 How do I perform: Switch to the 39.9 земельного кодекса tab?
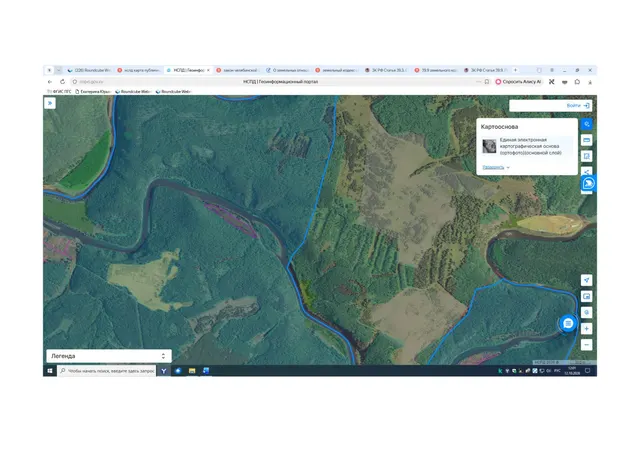click(436, 70)
